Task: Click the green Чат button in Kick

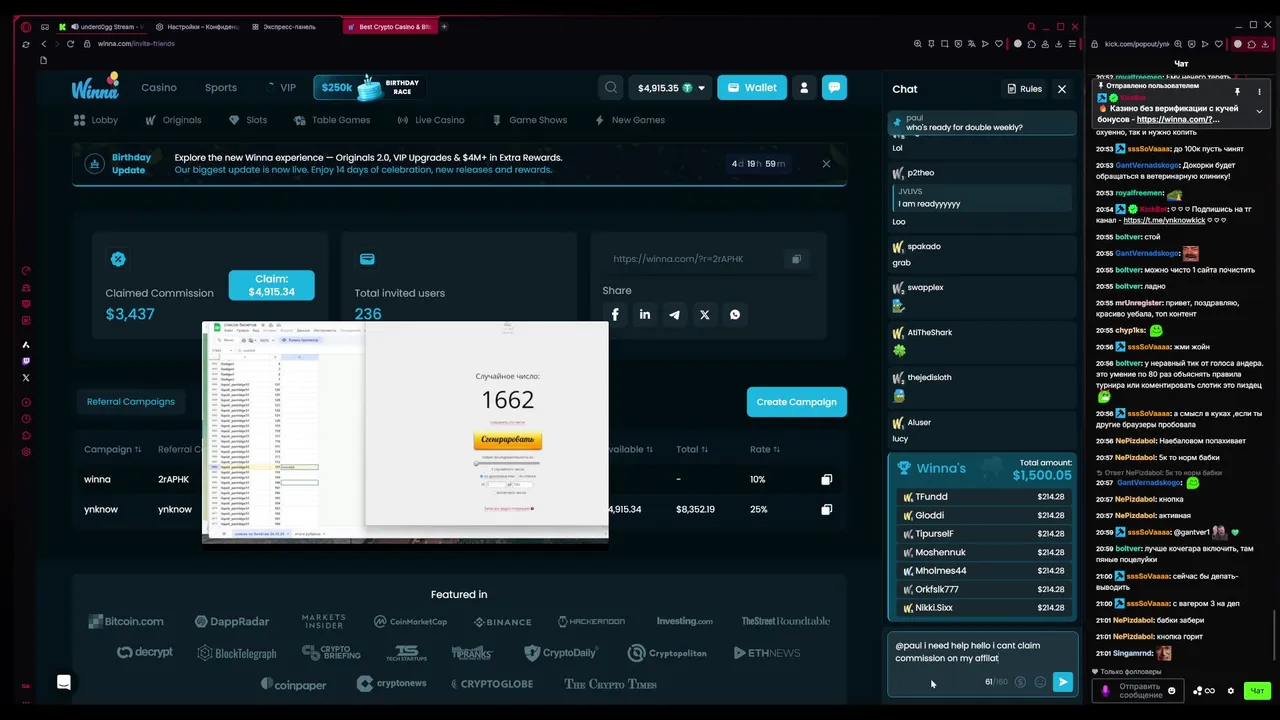Action: (1256, 691)
